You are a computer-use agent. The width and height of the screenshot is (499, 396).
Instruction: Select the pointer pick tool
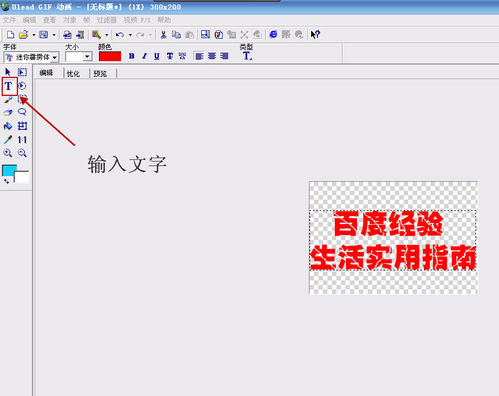[8, 72]
